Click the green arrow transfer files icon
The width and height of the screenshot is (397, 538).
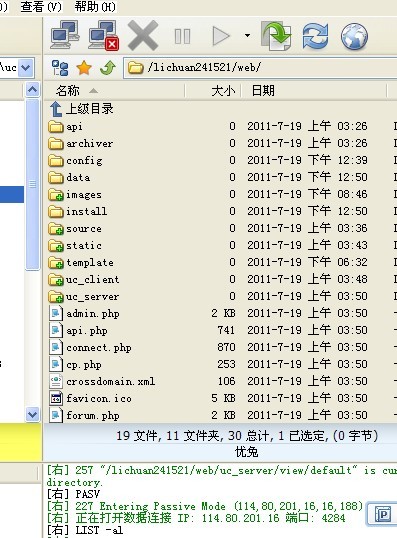coord(276,36)
